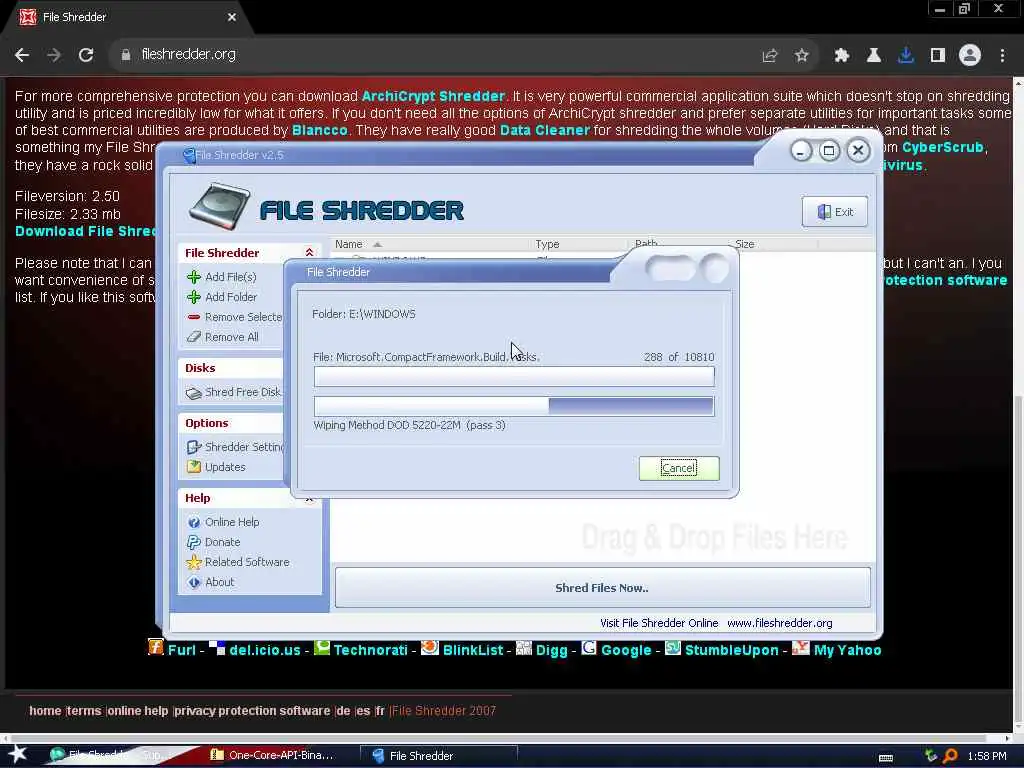Open Chrome's three-dot menu
The image size is (1024, 768).
coord(1002,56)
